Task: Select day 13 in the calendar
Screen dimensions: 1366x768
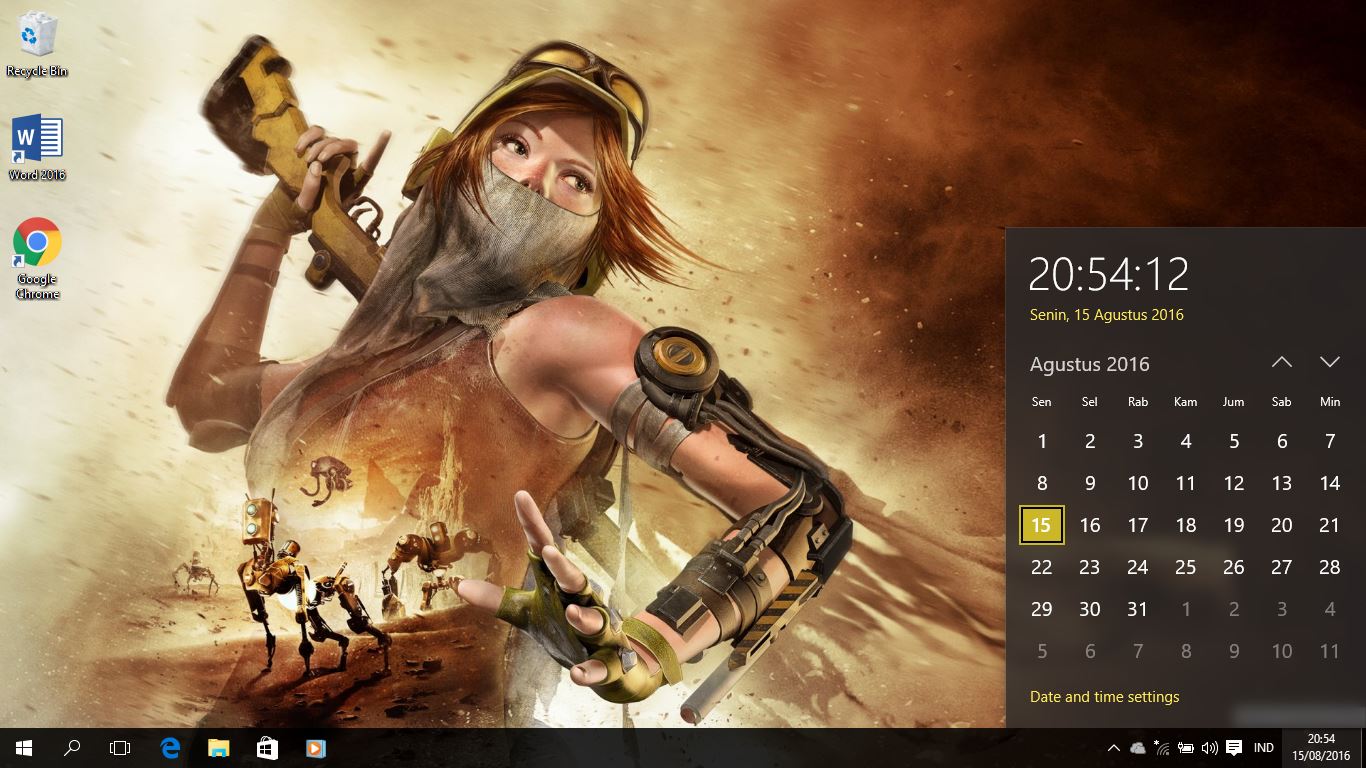Action: click(1281, 483)
